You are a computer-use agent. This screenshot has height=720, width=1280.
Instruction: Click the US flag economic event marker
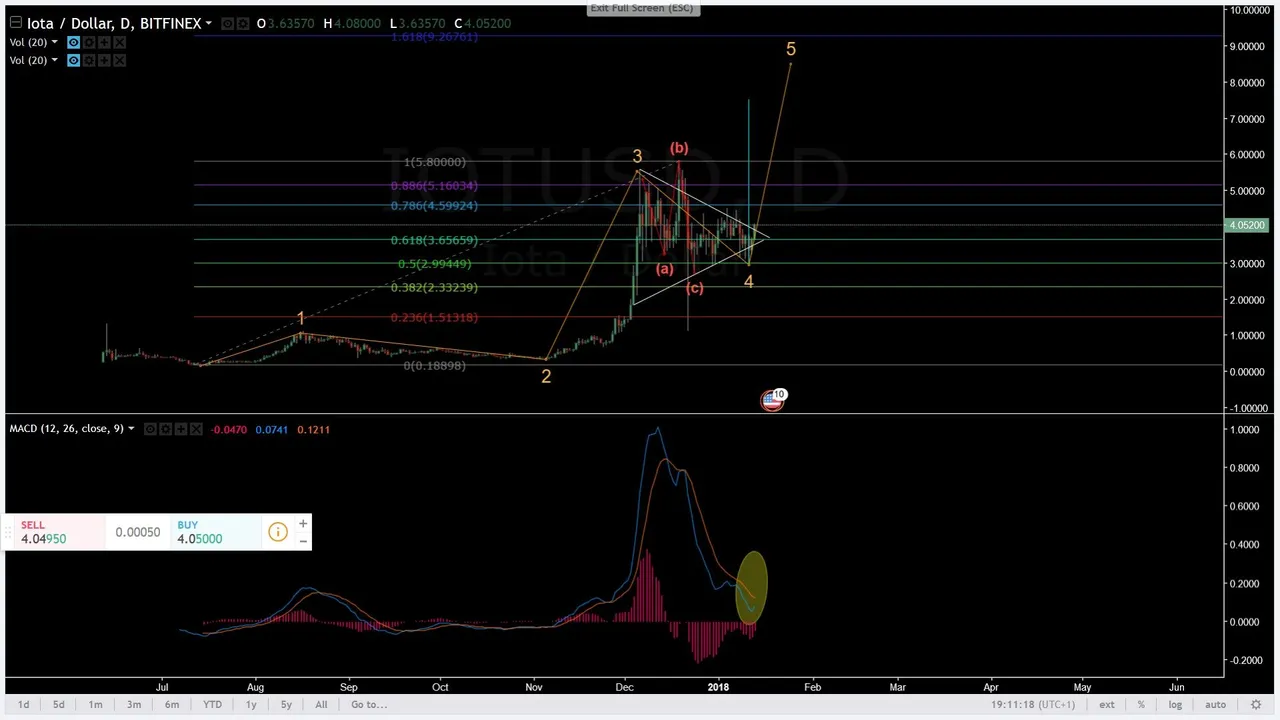click(771, 400)
